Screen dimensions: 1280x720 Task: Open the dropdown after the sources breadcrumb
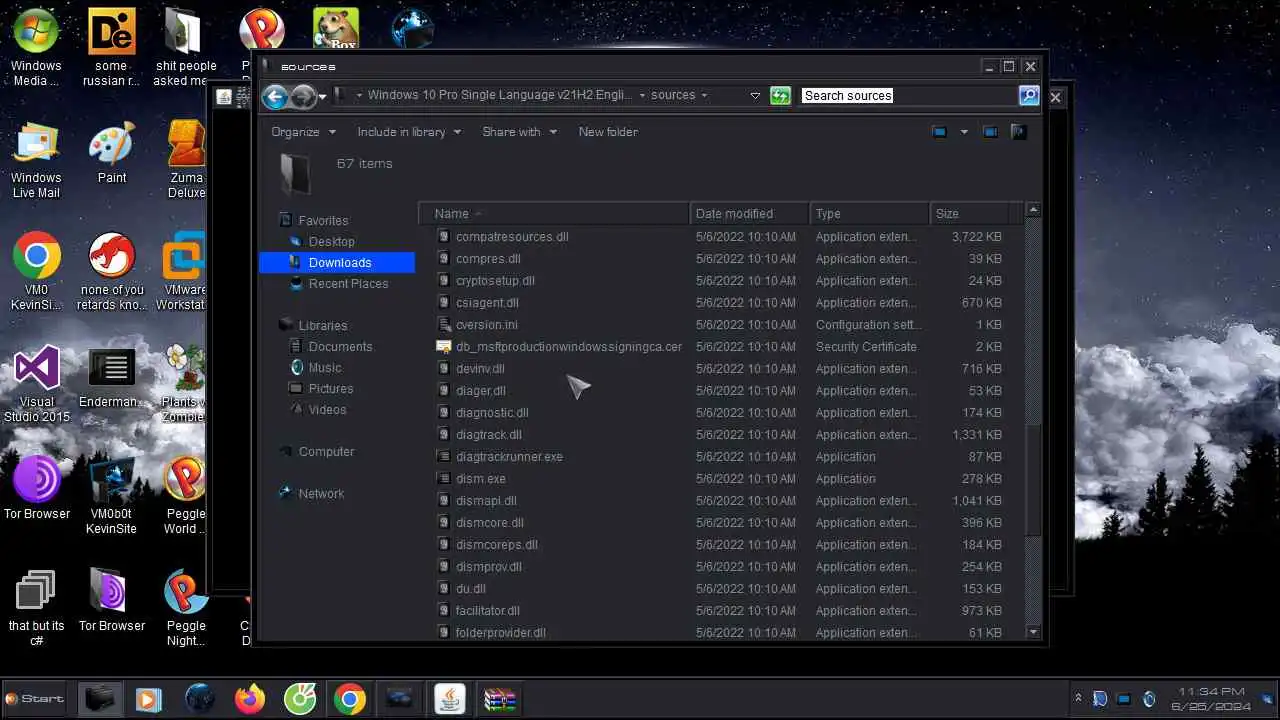pyautogui.click(x=704, y=96)
